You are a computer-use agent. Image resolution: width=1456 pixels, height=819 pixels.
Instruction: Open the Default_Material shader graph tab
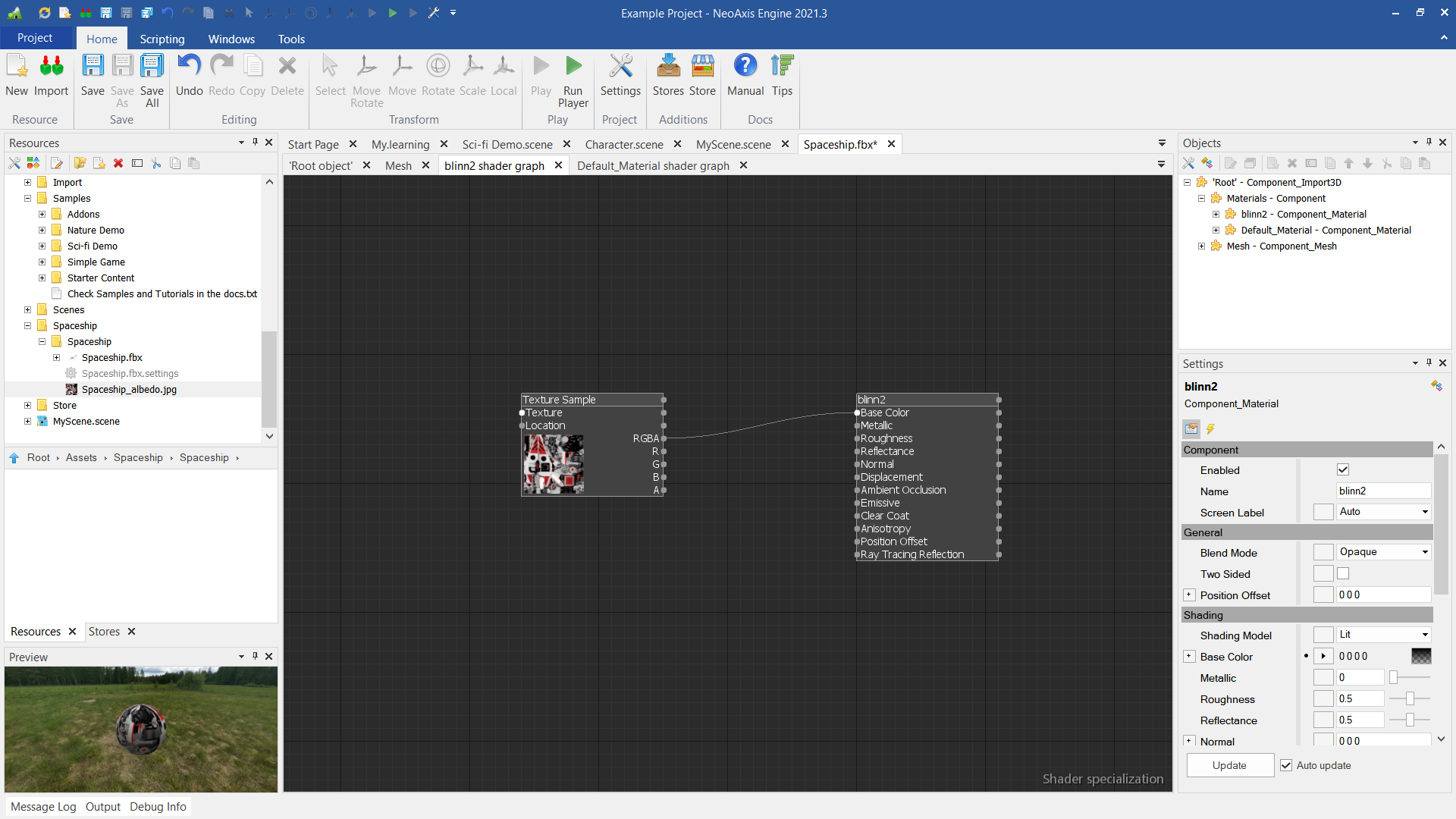point(653,165)
